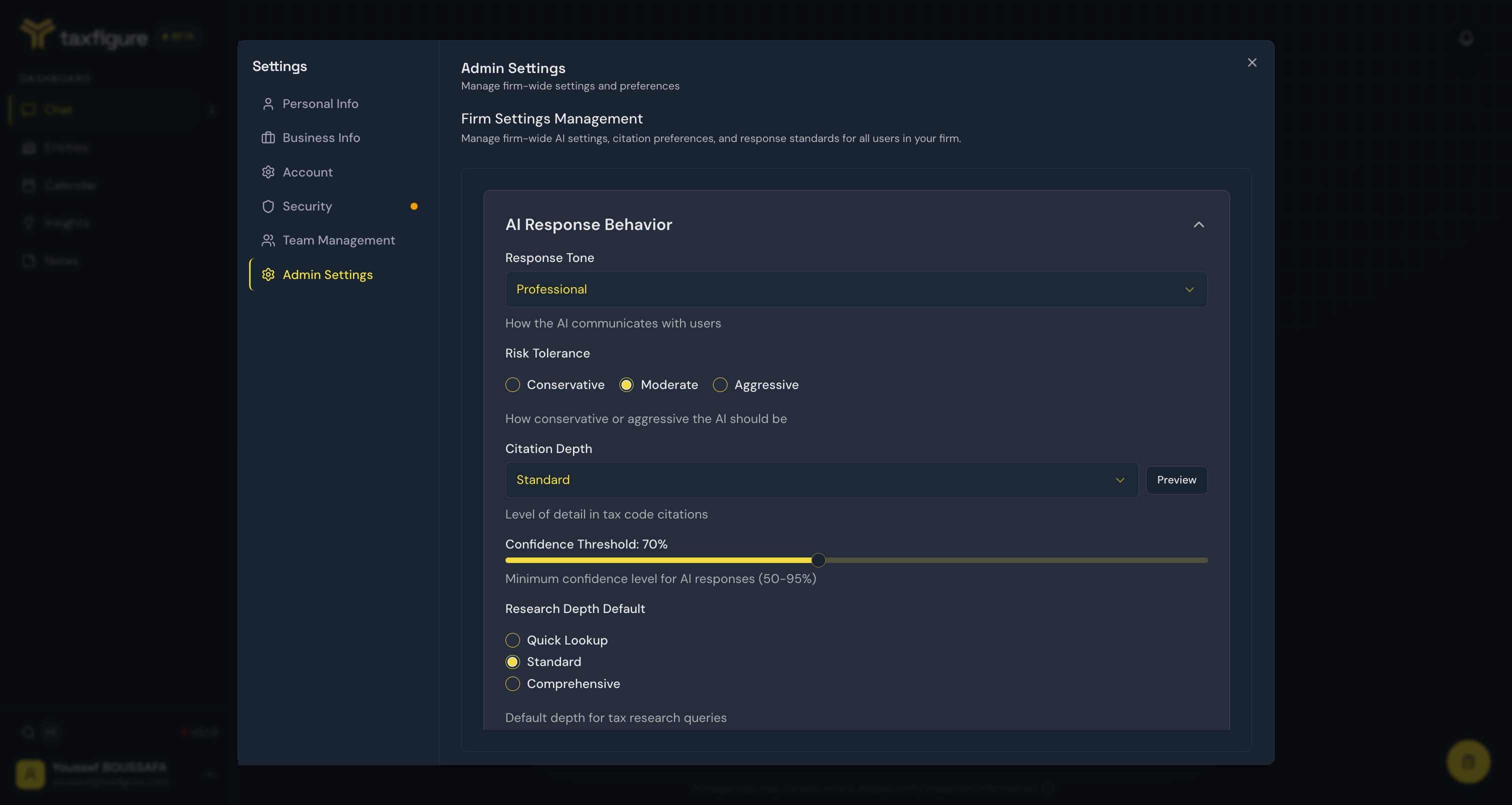Select Conservative risk tolerance
The image size is (1512, 805).
(x=512, y=385)
